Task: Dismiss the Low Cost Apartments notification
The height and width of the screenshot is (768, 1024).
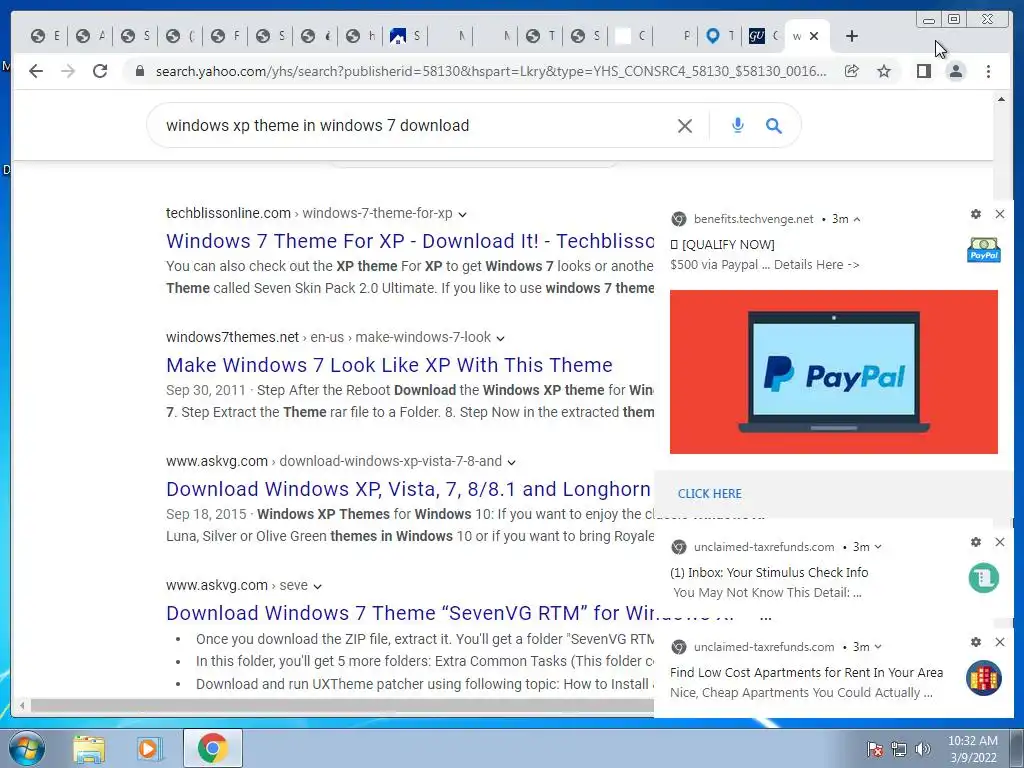Action: tap(1000, 642)
